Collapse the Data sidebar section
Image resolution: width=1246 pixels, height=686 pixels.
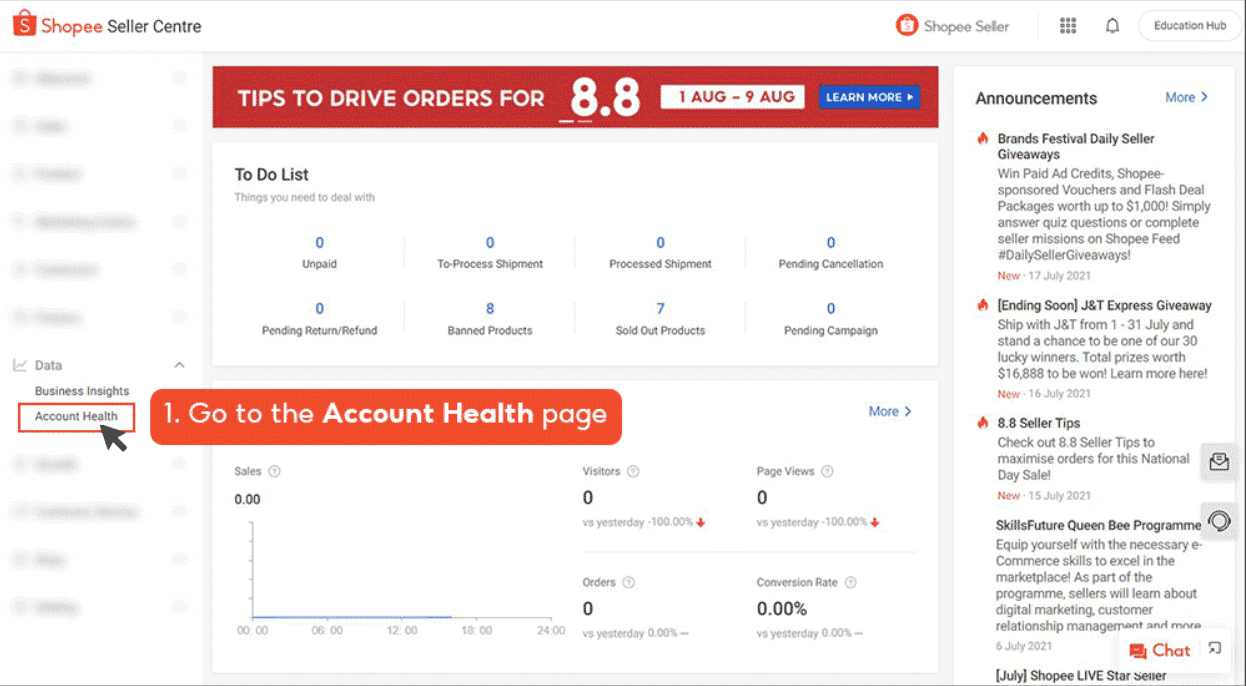click(179, 364)
